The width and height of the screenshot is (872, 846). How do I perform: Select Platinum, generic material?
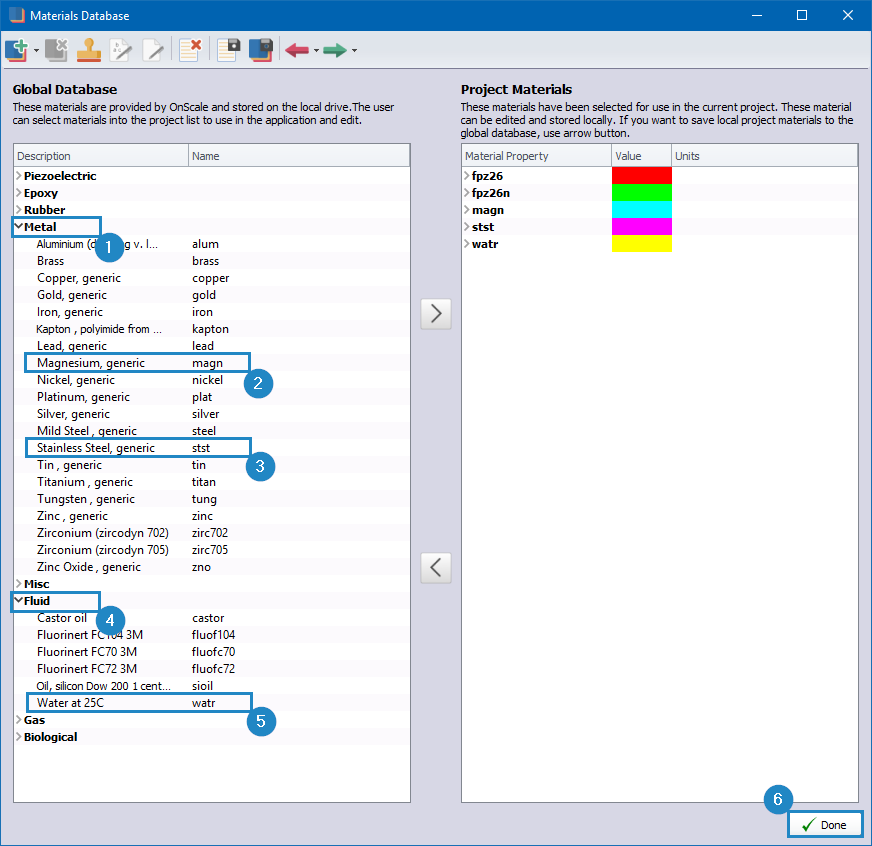click(x=212, y=397)
